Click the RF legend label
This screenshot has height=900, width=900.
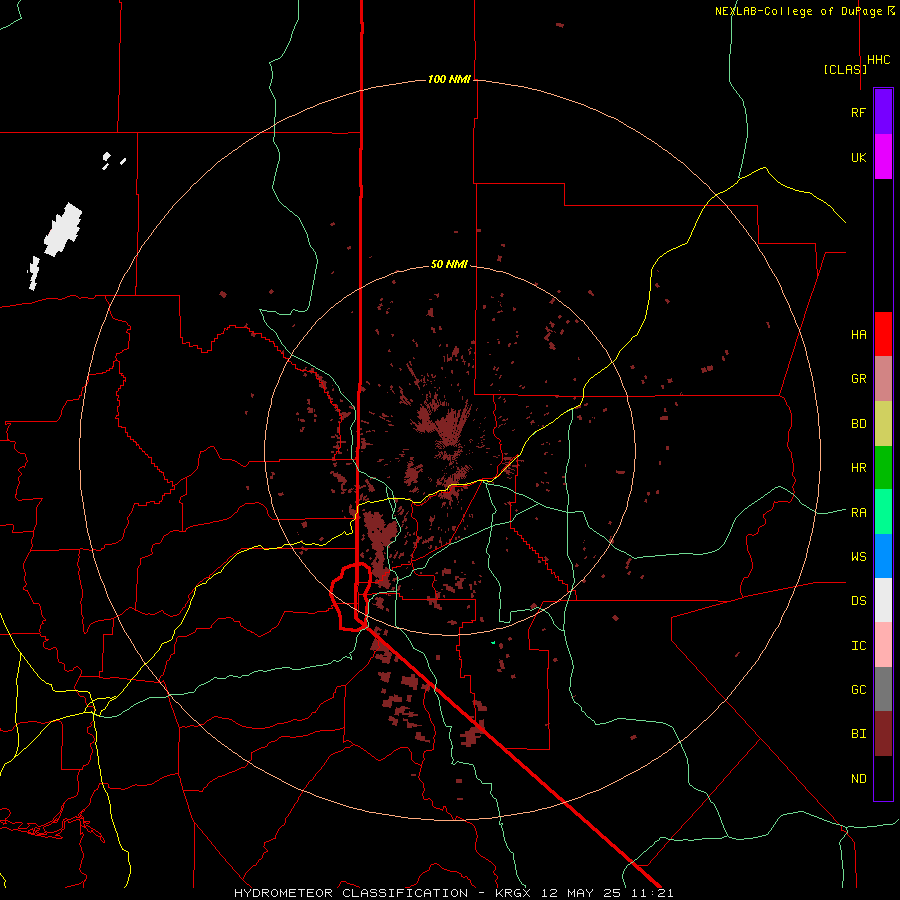tap(858, 112)
